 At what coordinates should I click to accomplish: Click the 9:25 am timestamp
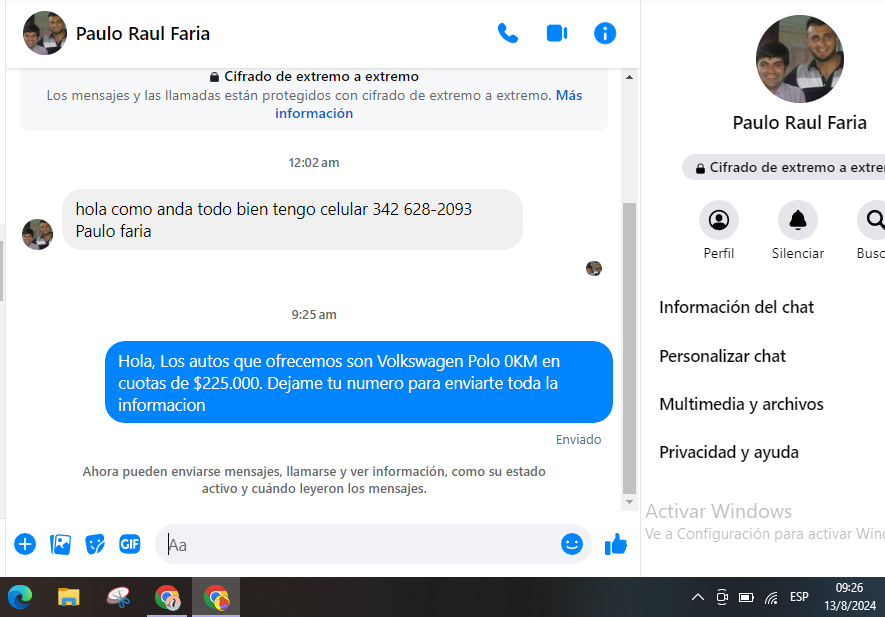pyautogui.click(x=314, y=314)
